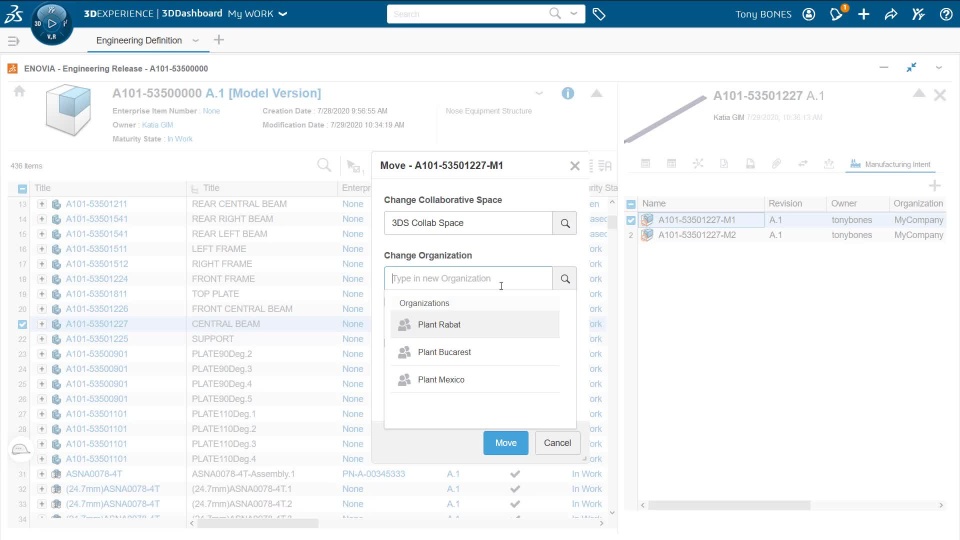Click first toolbar icon in side panel
This screenshot has width=960, height=540.
[x=645, y=163]
